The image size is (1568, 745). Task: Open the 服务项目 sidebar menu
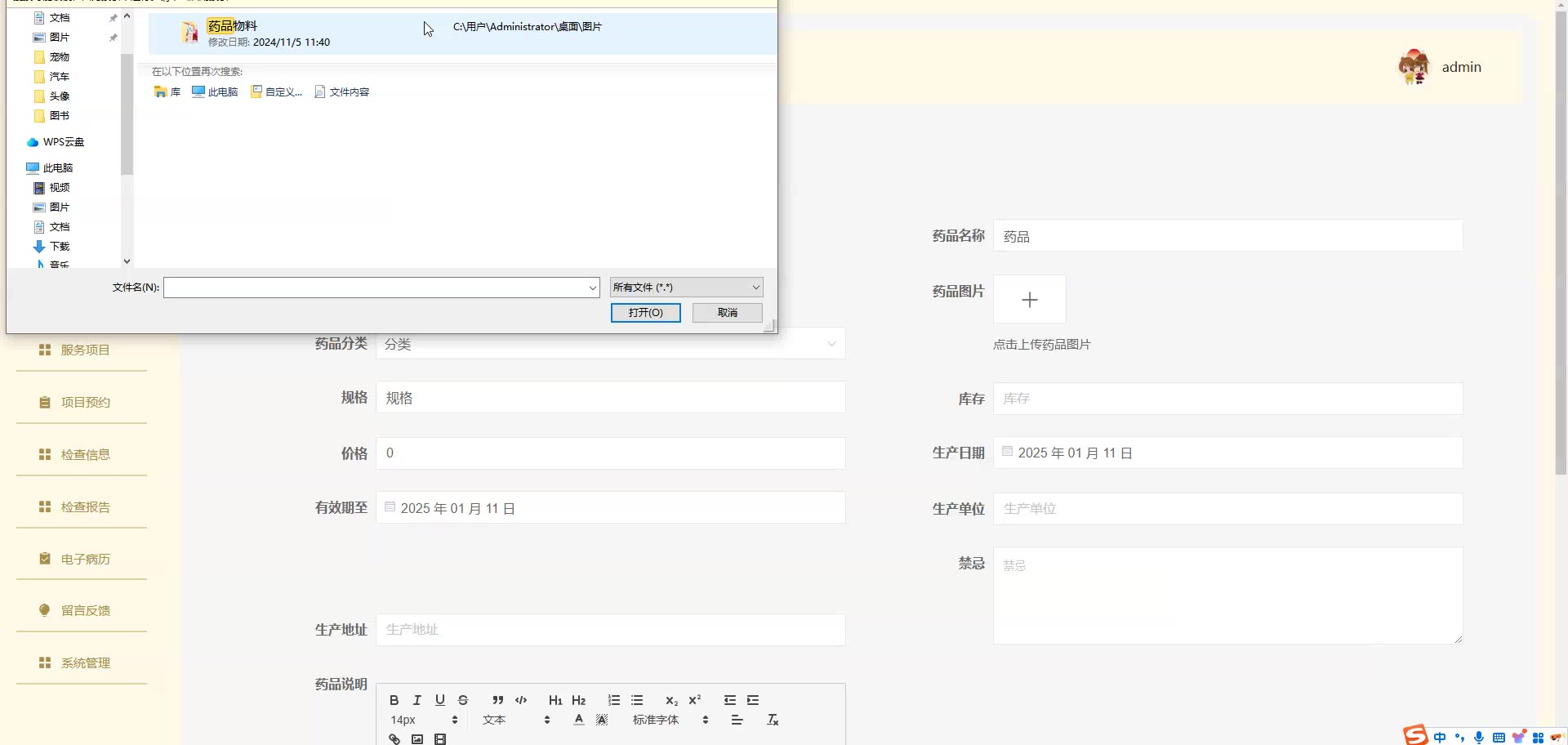(82, 350)
